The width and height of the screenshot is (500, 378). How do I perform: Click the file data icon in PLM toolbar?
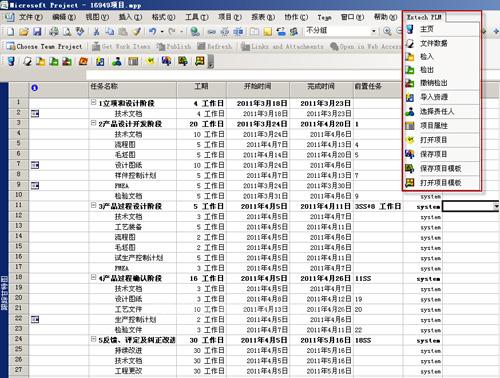coord(27,61)
